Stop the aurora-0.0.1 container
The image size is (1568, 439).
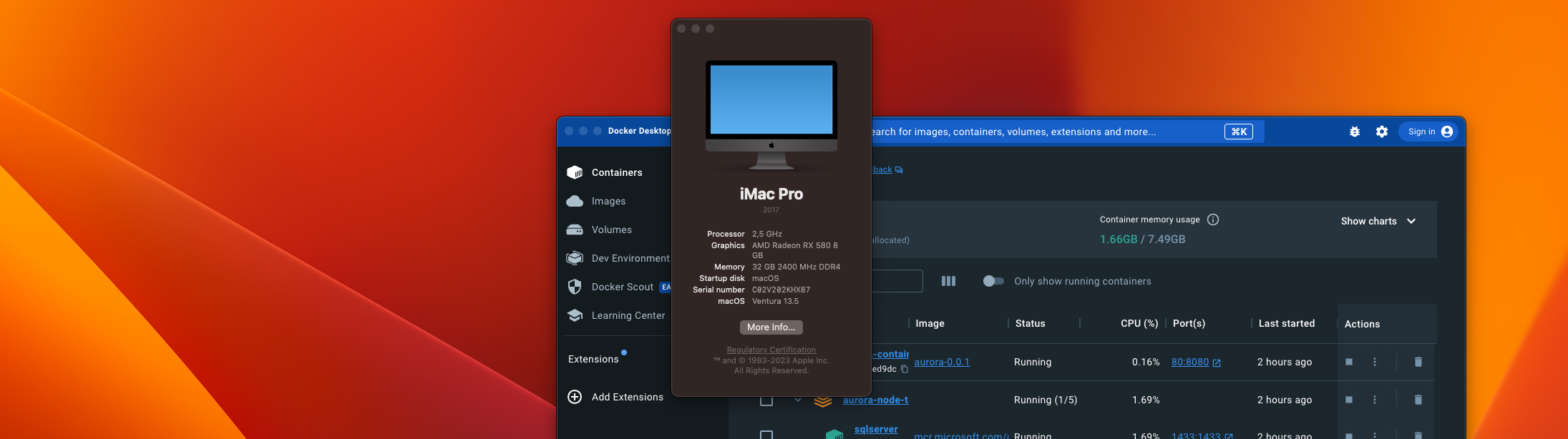(1349, 362)
